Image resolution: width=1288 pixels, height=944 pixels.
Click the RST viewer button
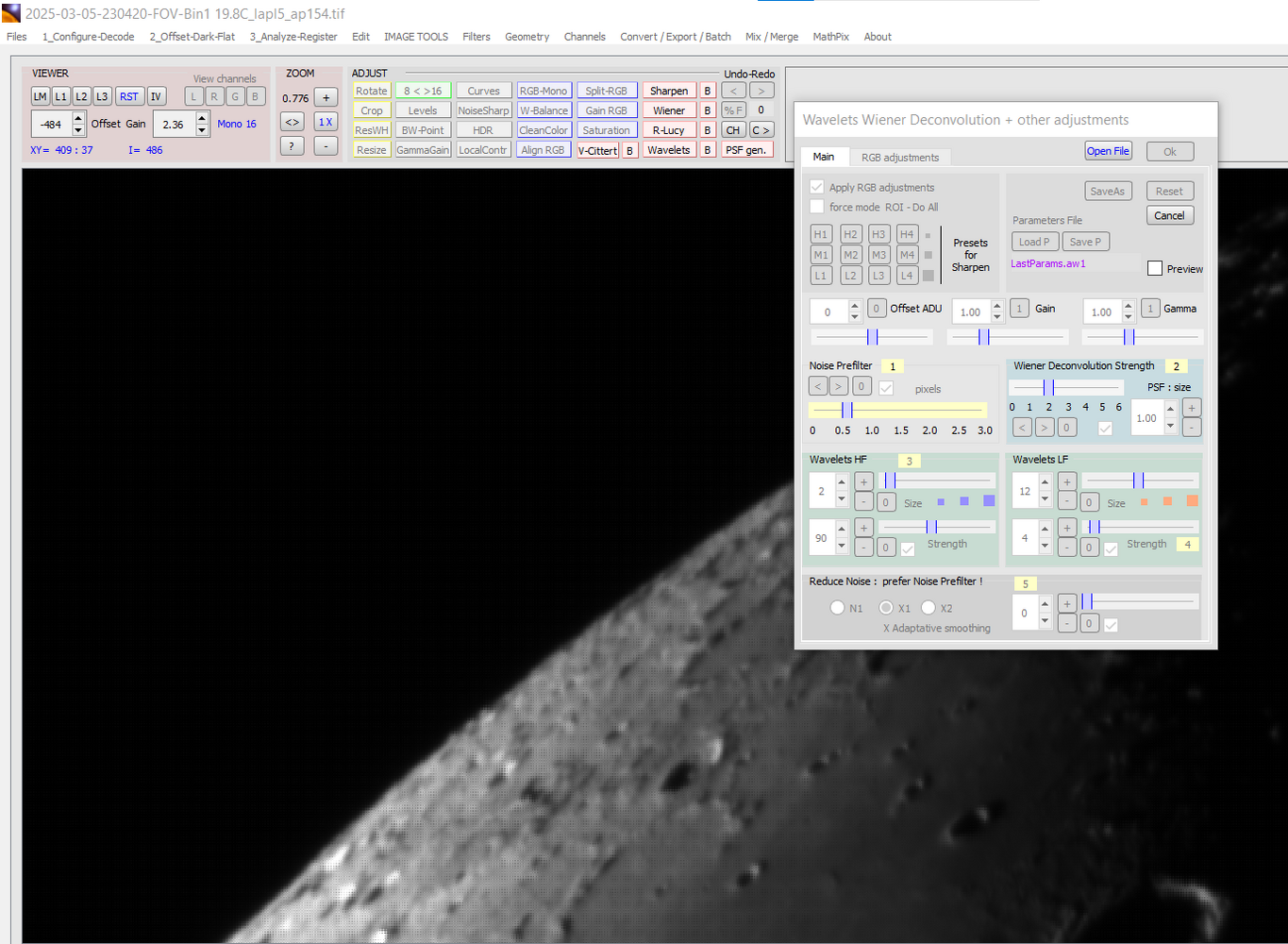coord(128,96)
